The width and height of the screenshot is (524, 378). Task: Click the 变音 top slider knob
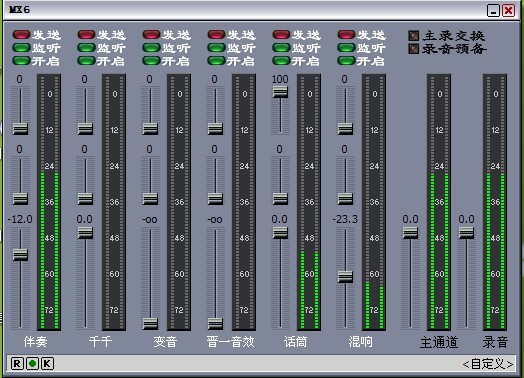(x=150, y=129)
